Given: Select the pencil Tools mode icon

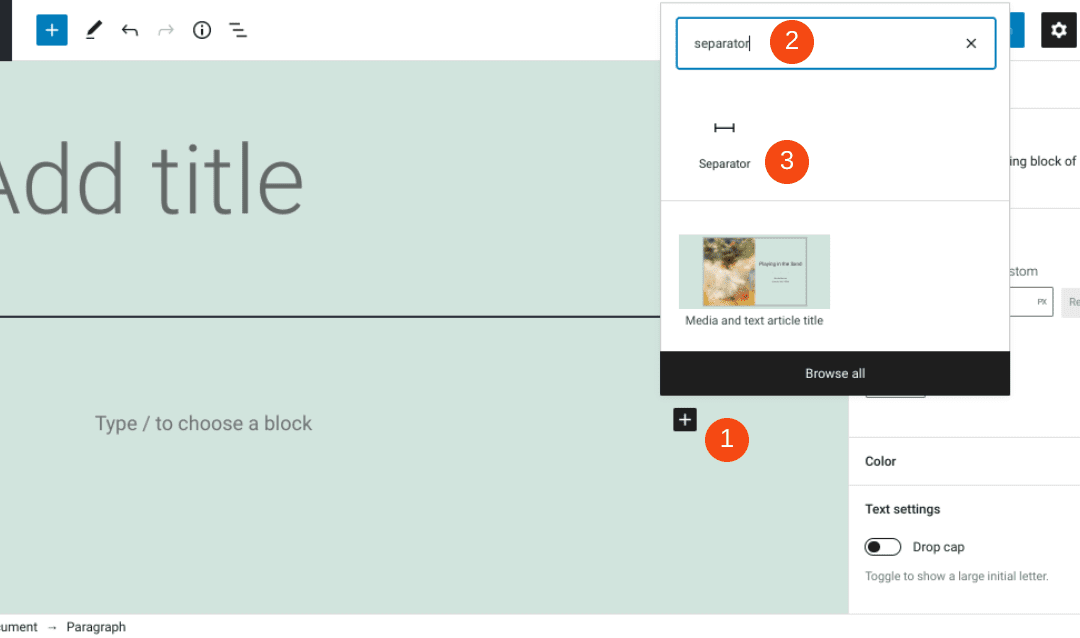Looking at the screenshot, I should point(93,30).
